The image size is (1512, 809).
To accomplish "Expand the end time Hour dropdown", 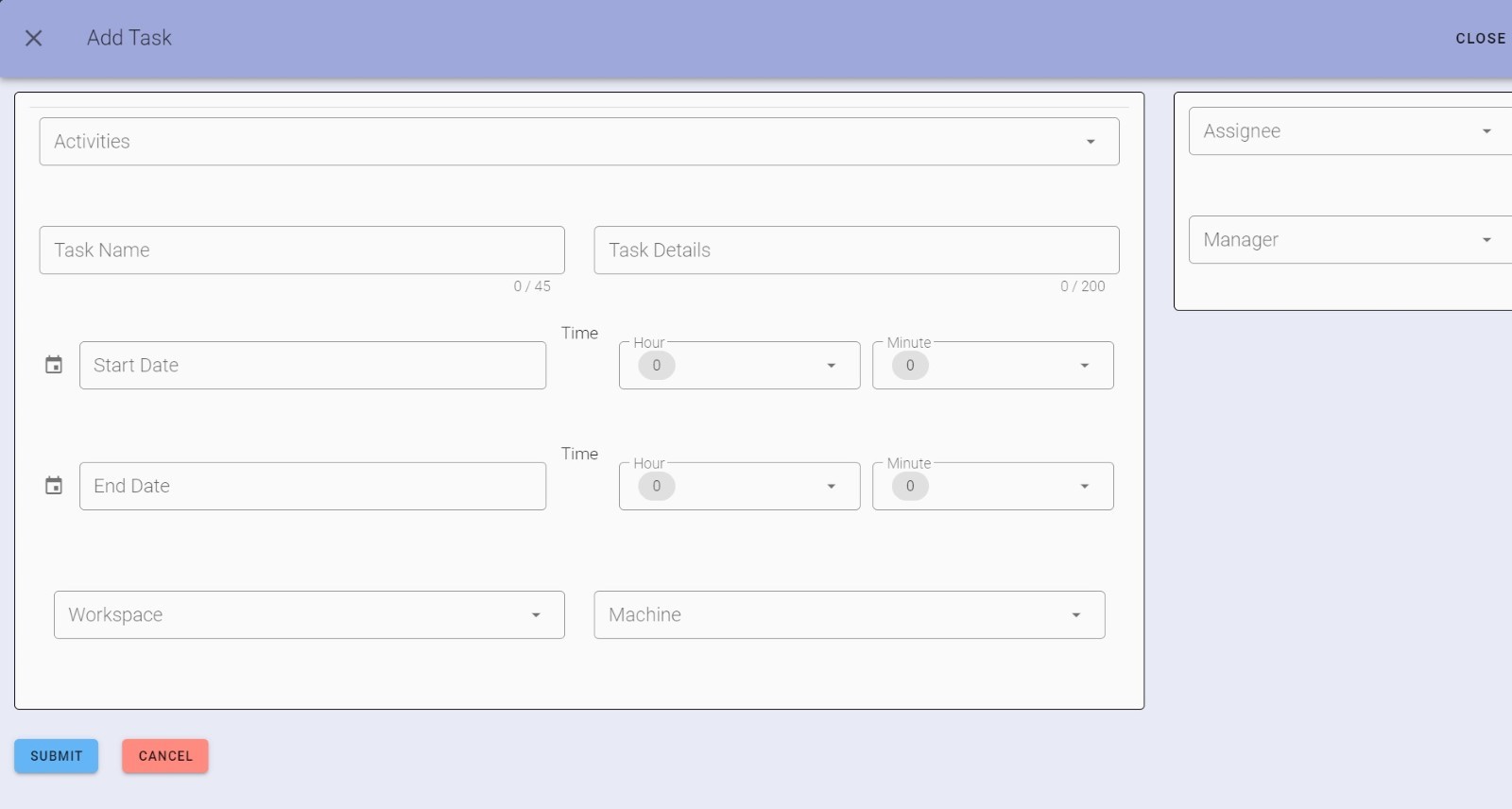I will [x=832, y=487].
